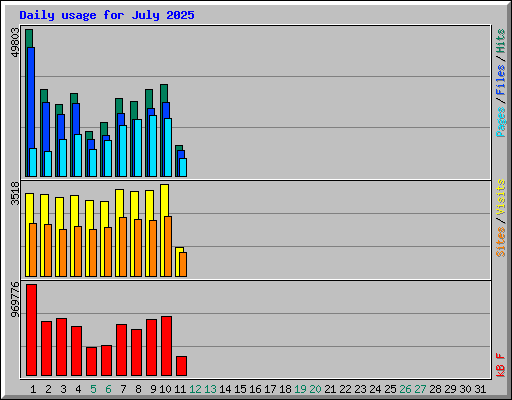This screenshot has width=512, height=400.
Task: Click the red KB bar for day 7
Action: coord(121,350)
